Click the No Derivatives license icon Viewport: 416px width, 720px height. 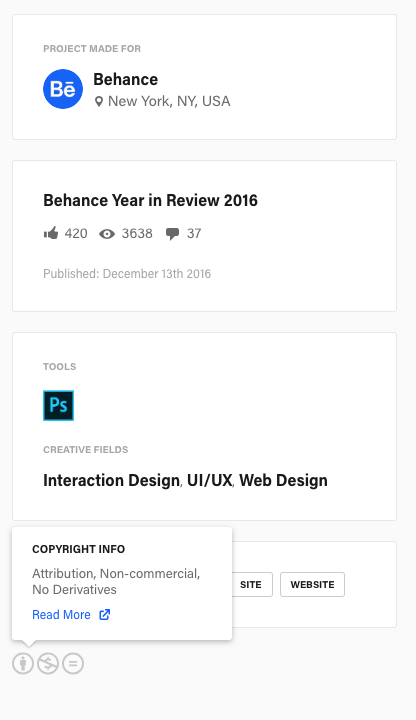pyautogui.click(x=73, y=664)
